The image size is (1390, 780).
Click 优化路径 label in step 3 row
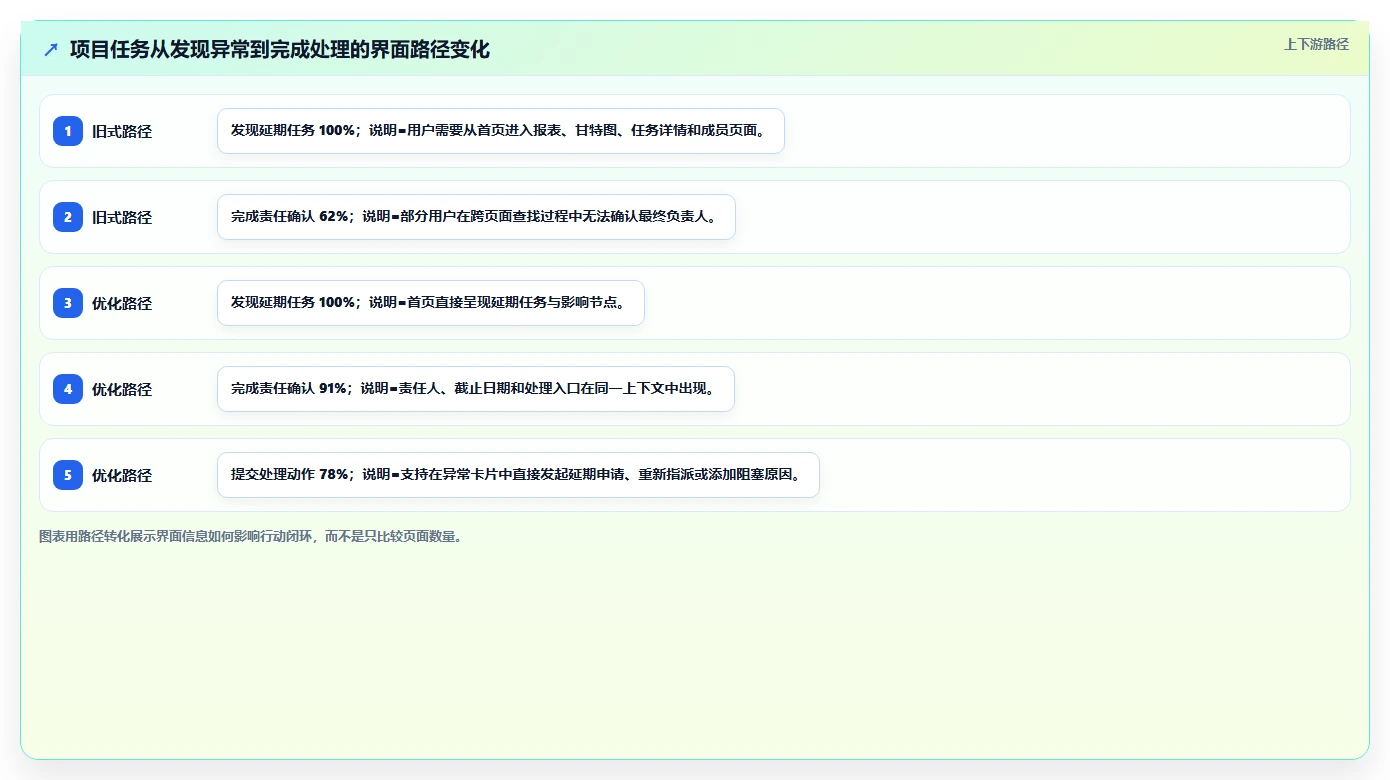(x=122, y=303)
